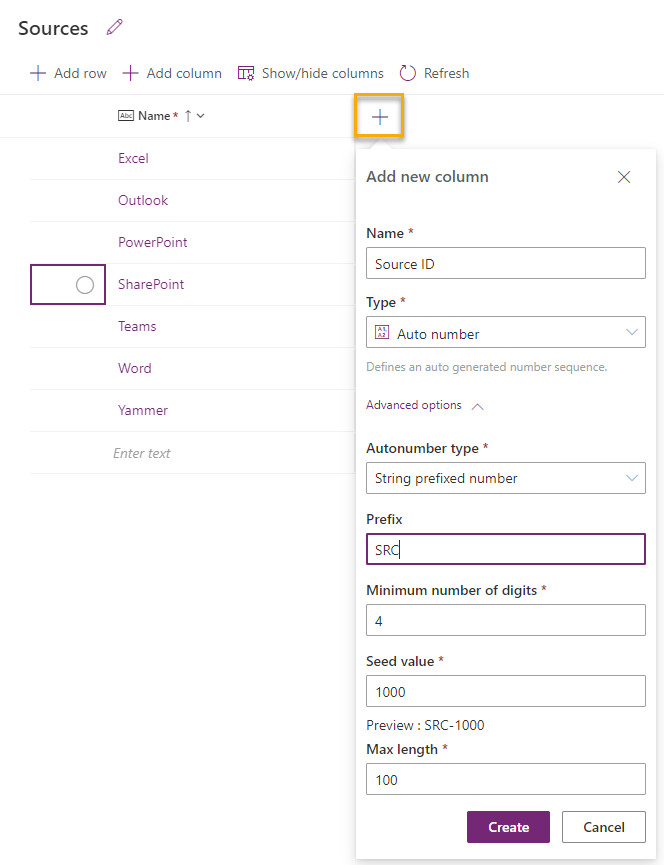This screenshot has height=865, width=664.
Task: Collapse Advanced options
Action: coord(425,405)
